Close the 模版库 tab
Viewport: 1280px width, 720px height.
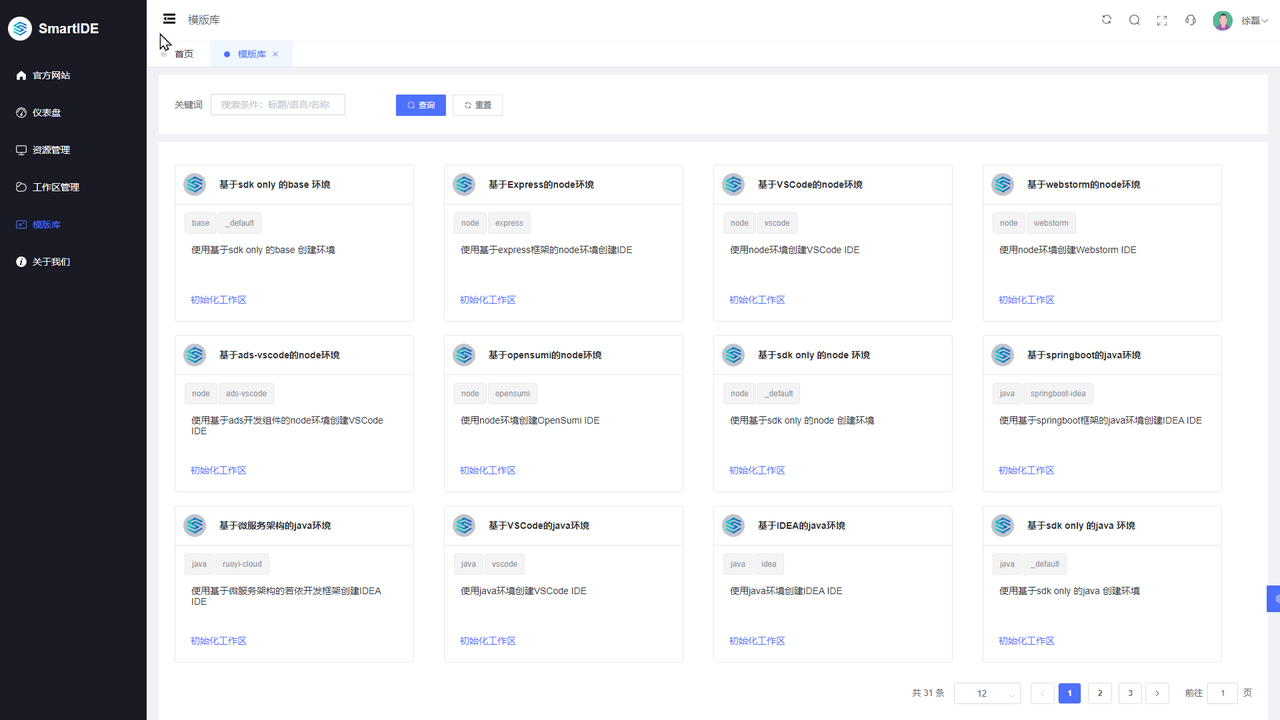click(x=275, y=54)
